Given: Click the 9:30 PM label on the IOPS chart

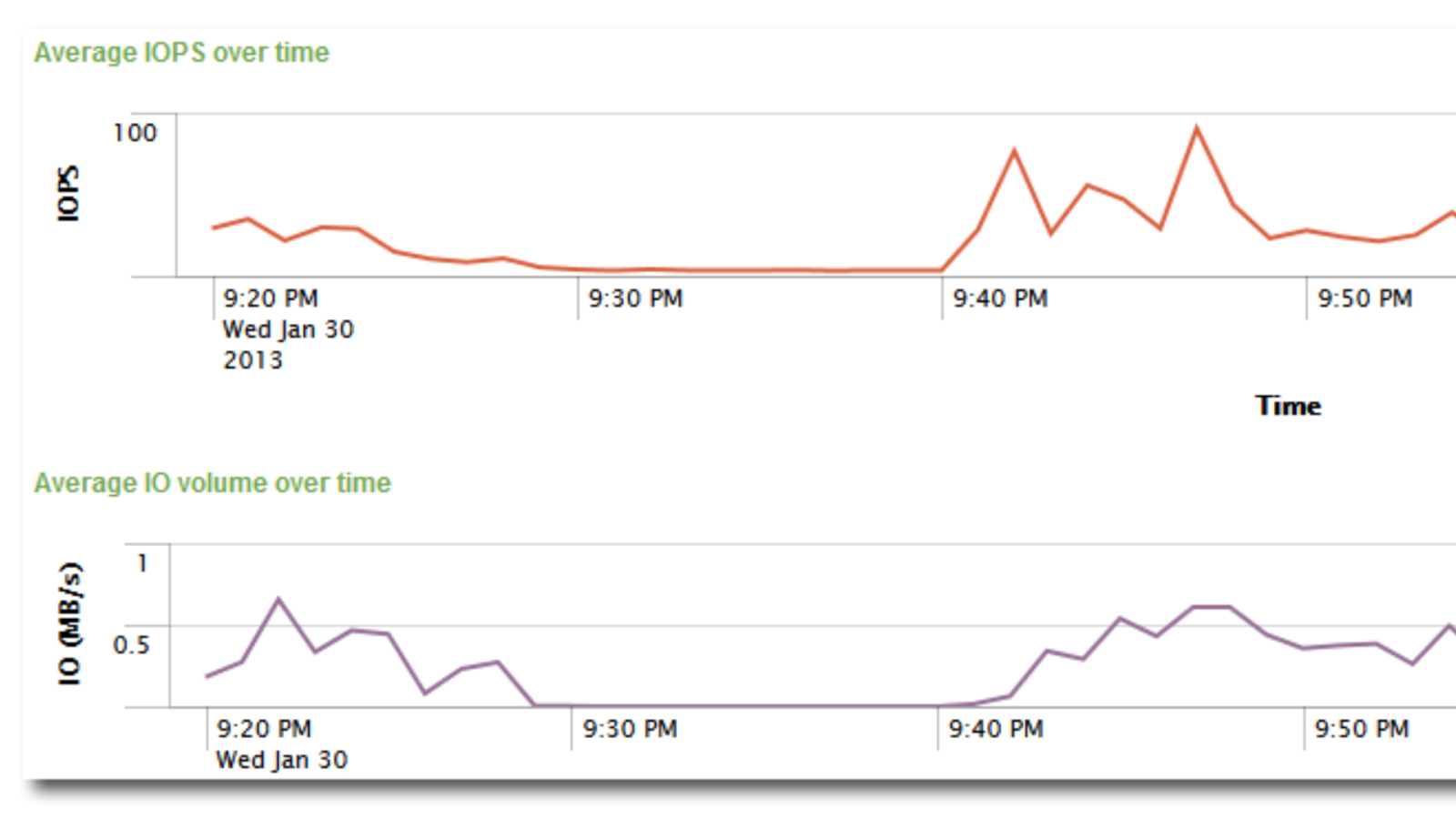Looking at the screenshot, I should click(x=635, y=298).
